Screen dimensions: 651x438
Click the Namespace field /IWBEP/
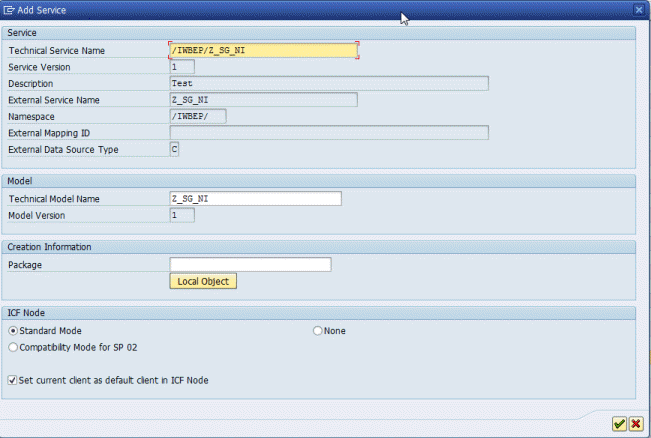pyautogui.click(x=198, y=116)
